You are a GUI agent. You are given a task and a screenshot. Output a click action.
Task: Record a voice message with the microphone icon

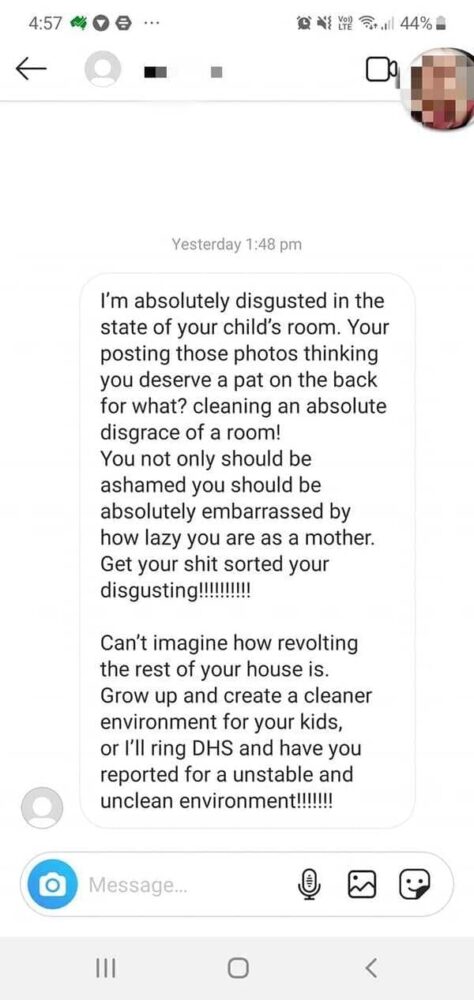pyautogui.click(x=309, y=884)
